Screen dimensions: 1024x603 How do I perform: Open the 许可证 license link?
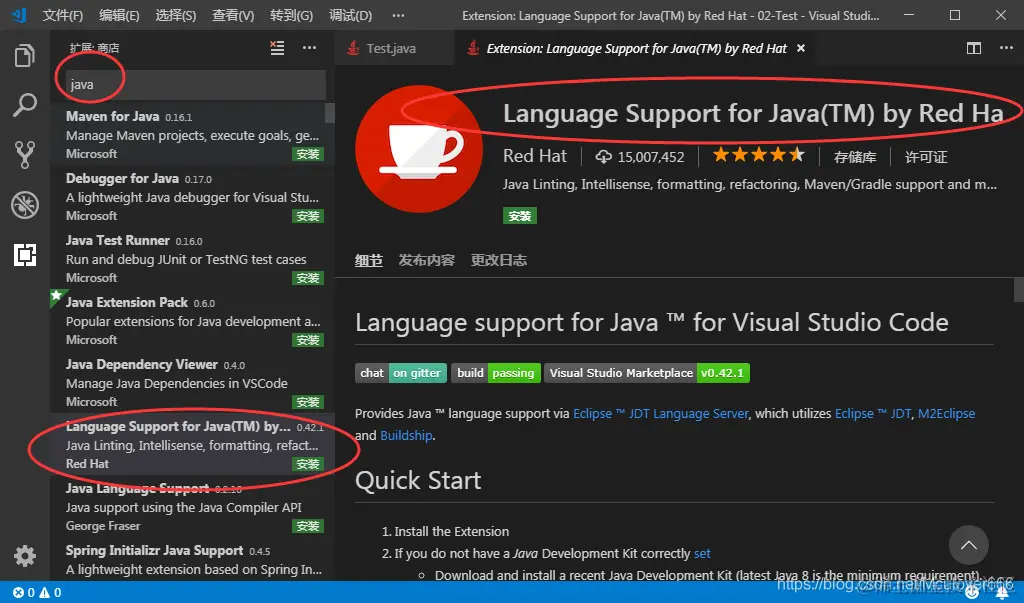tap(925, 157)
